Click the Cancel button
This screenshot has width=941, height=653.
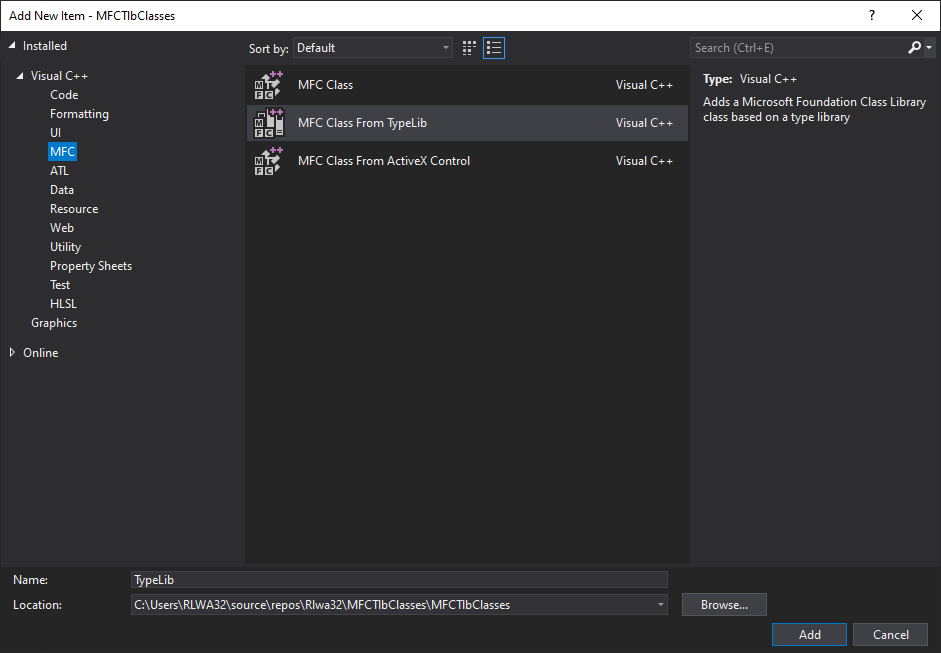click(x=891, y=634)
